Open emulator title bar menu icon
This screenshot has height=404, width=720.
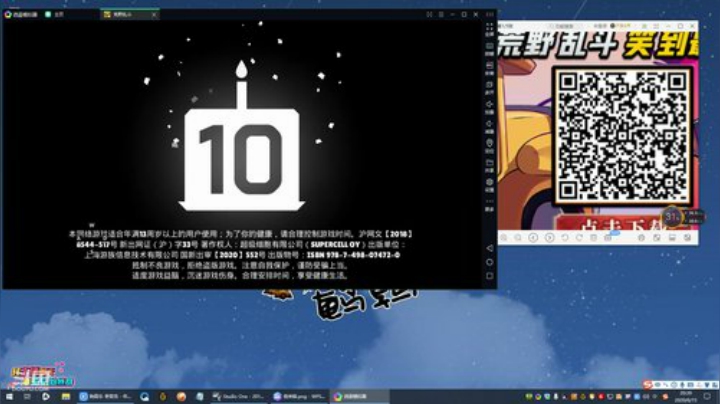441,14
